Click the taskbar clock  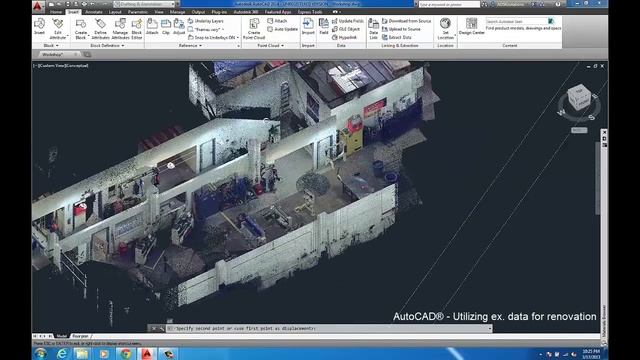(591, 353)
